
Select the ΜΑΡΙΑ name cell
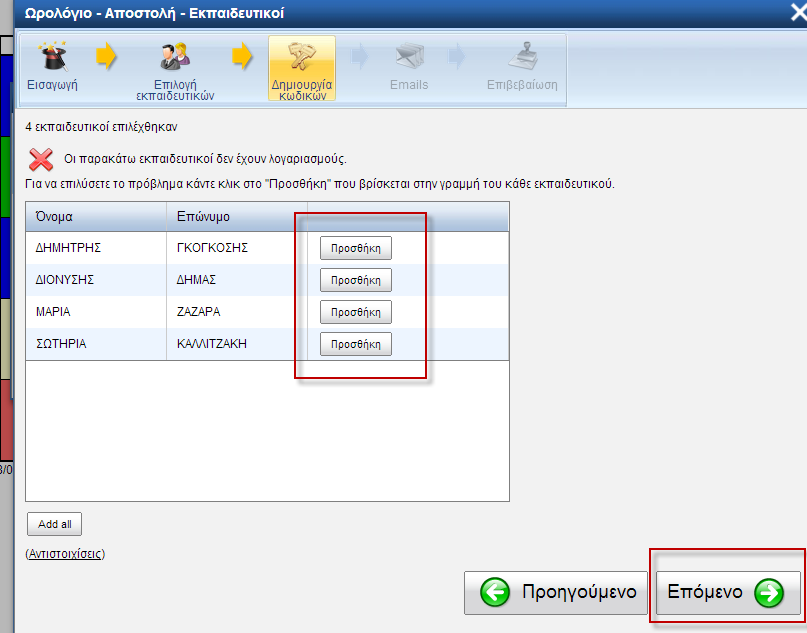[x=53, y=312]
